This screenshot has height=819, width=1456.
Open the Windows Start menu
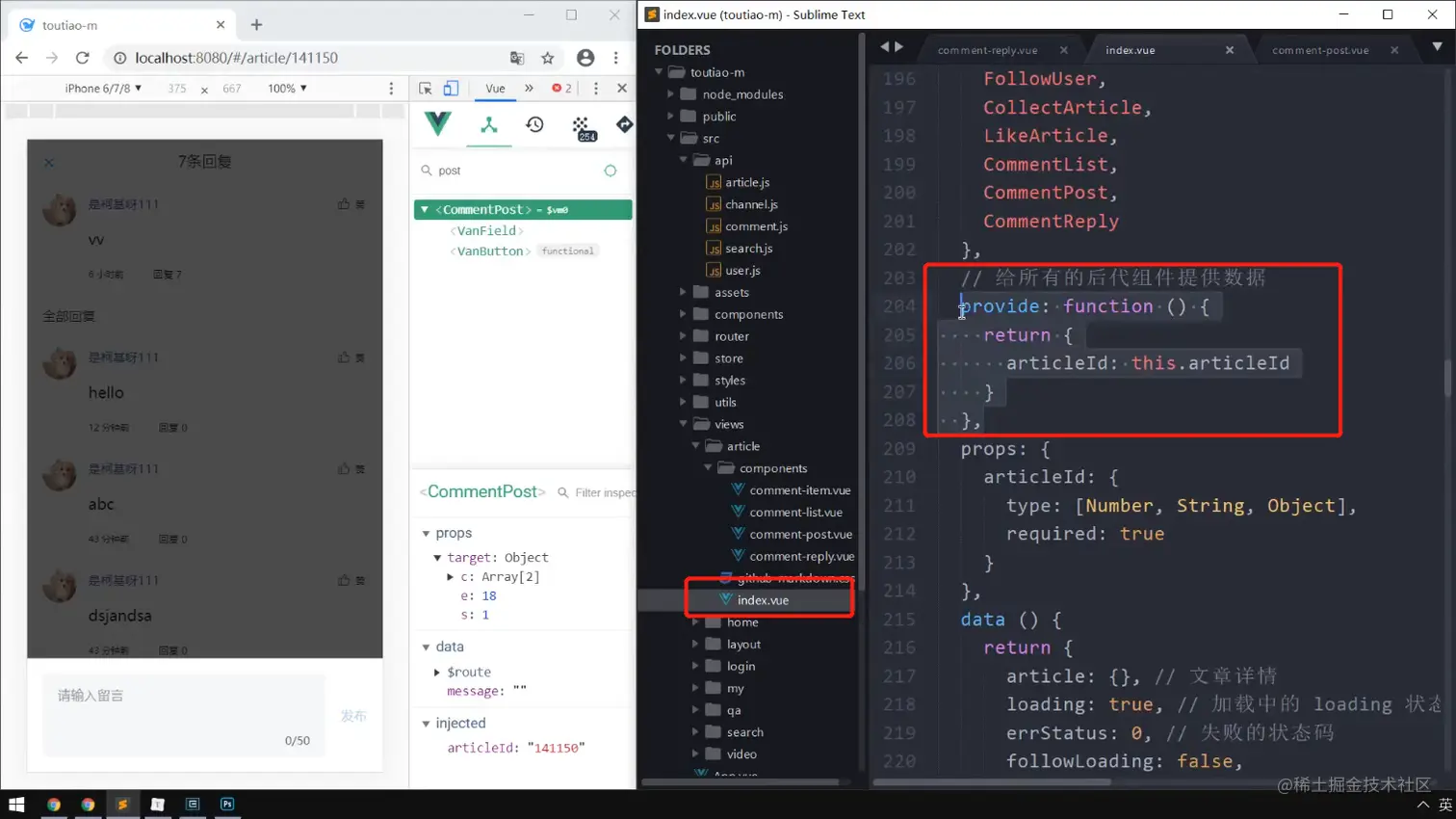tap(16, 805)
